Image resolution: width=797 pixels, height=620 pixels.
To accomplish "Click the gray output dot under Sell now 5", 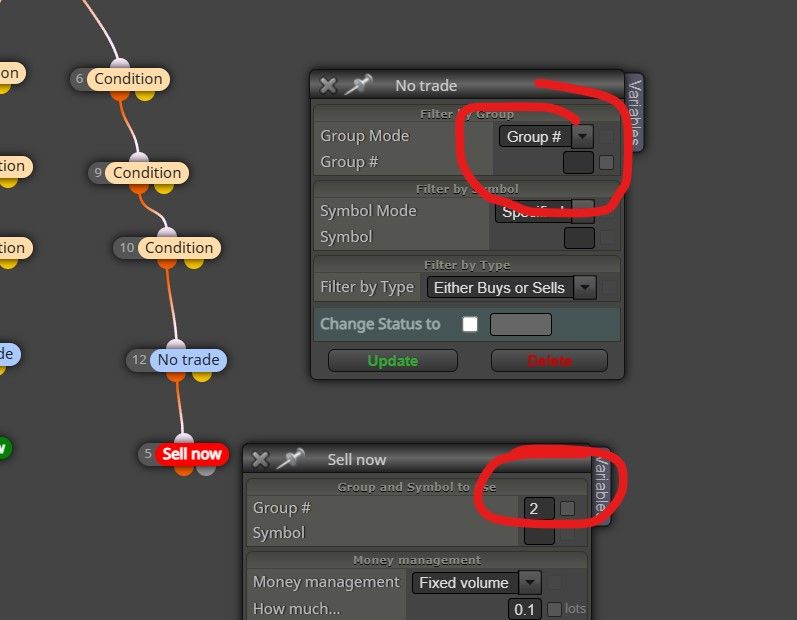I will pyautogui.click(x=206, y=469).
